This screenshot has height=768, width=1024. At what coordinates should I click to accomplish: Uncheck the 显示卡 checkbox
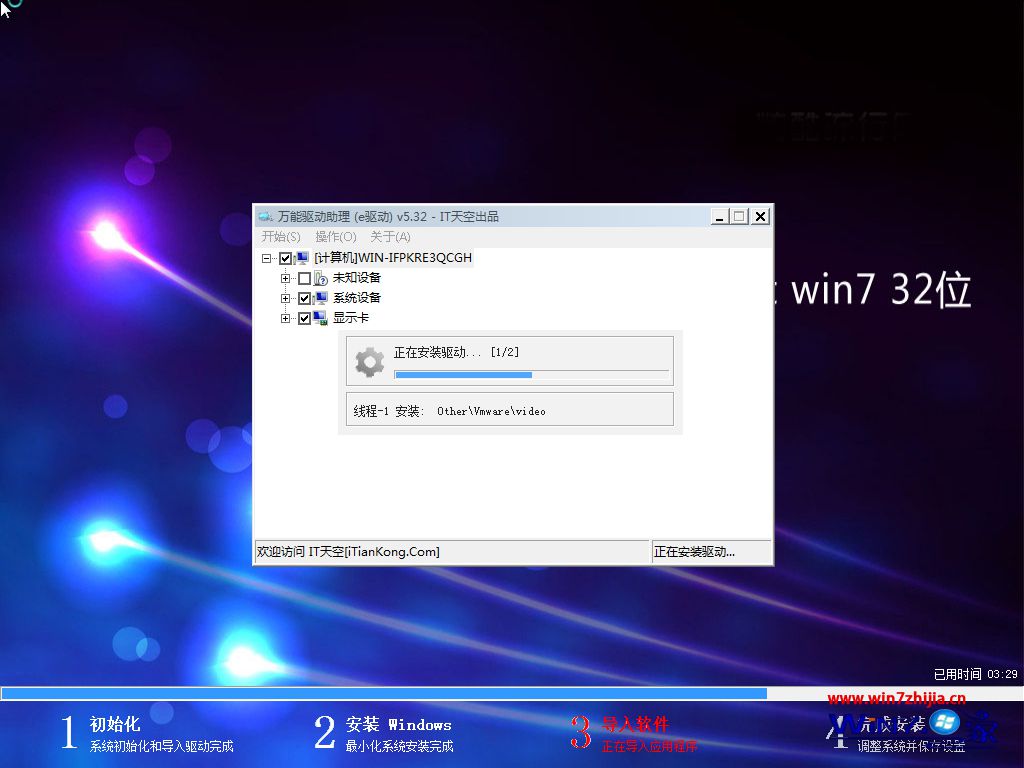304,319
